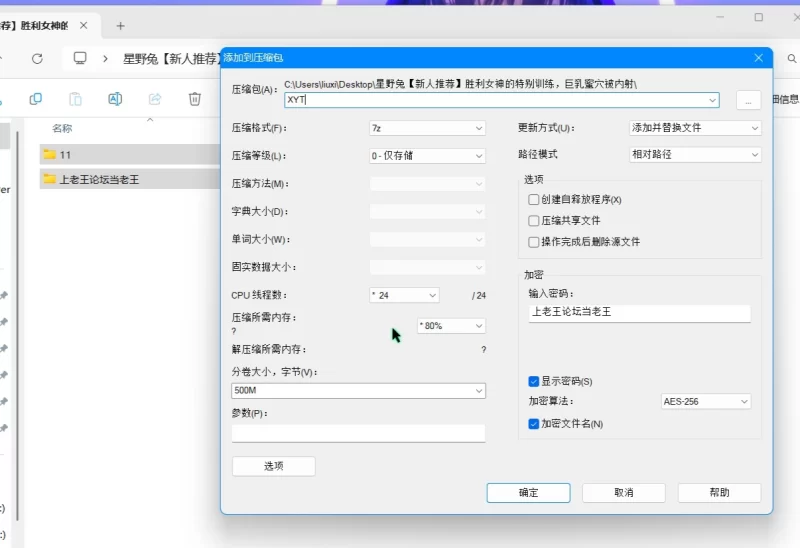Click the browse ... button for archive path
Image resolution: width=800 pixels, height=548 pixels.
coord(748,100)
